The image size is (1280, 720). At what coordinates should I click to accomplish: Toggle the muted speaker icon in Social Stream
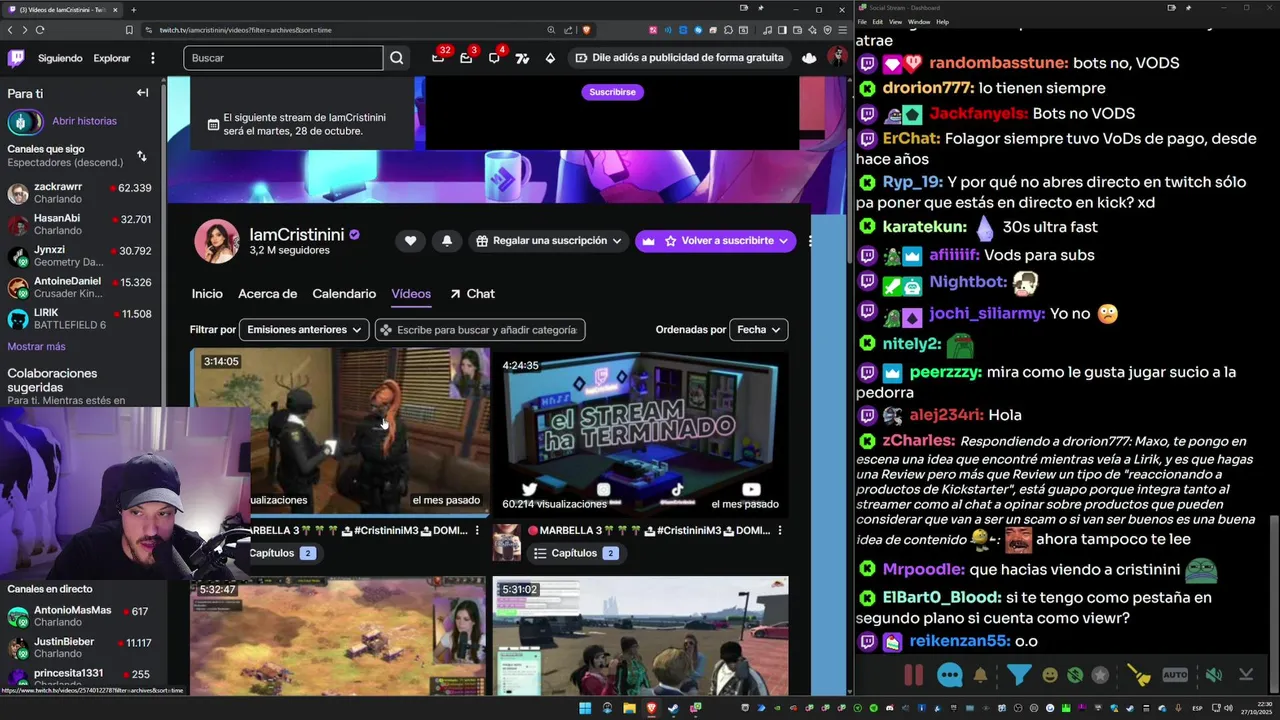point(1214,675)
